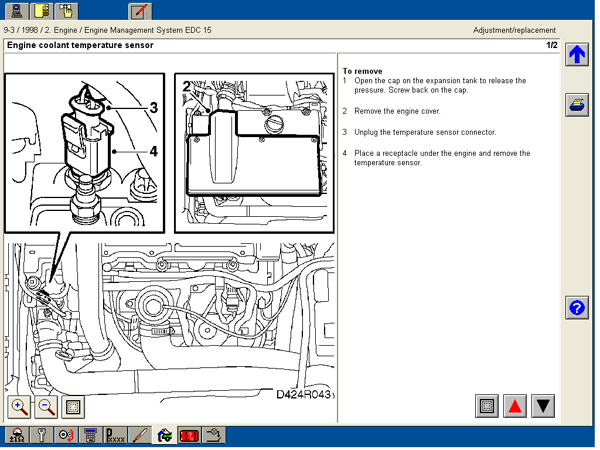Go to next page with black down triangle
600x450 pixels.
click(543, 405)
